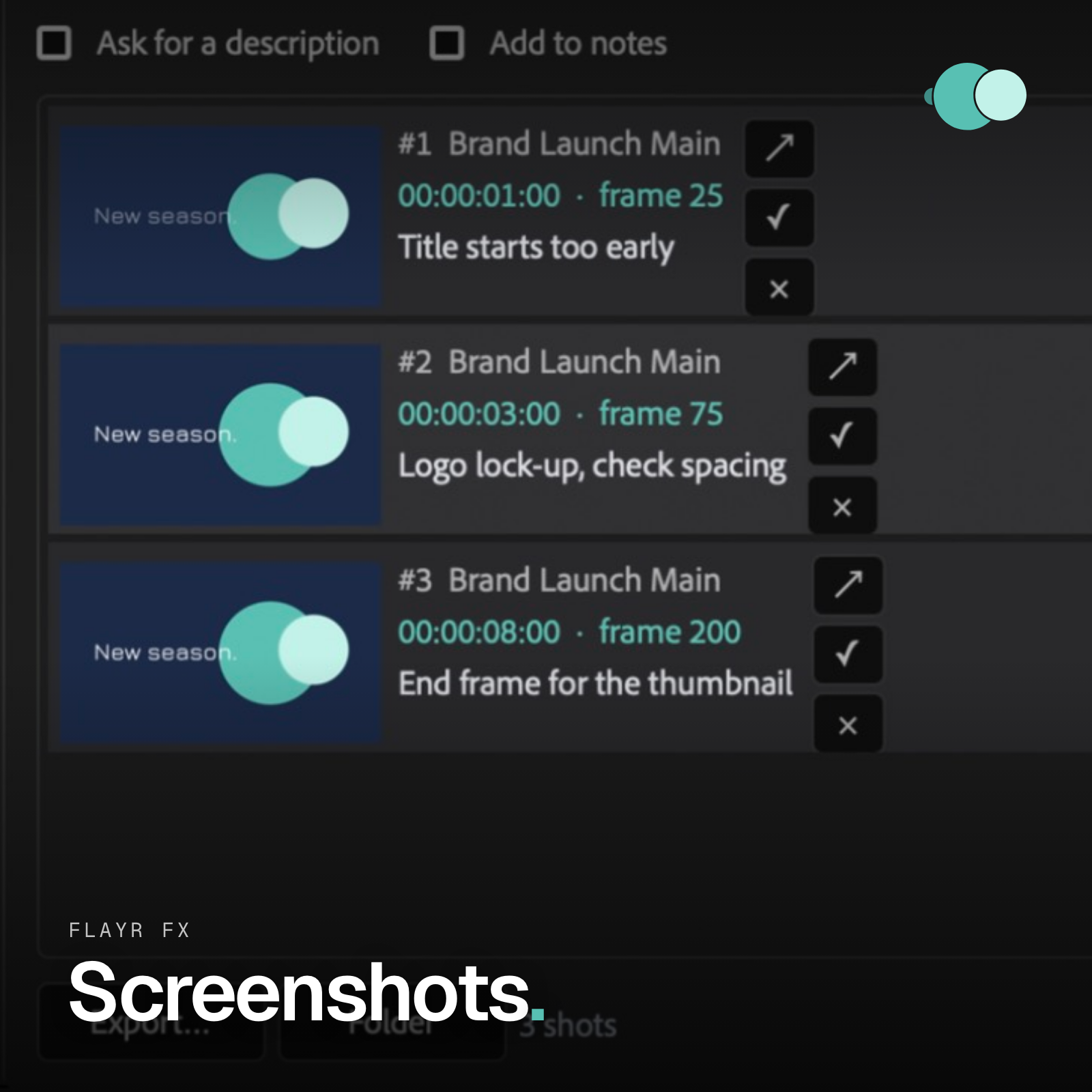Image resolution: width=1092 pixels, height=1092 pixels.
Task: Click the '3 shots' count label
Action: coord(568,1026)
